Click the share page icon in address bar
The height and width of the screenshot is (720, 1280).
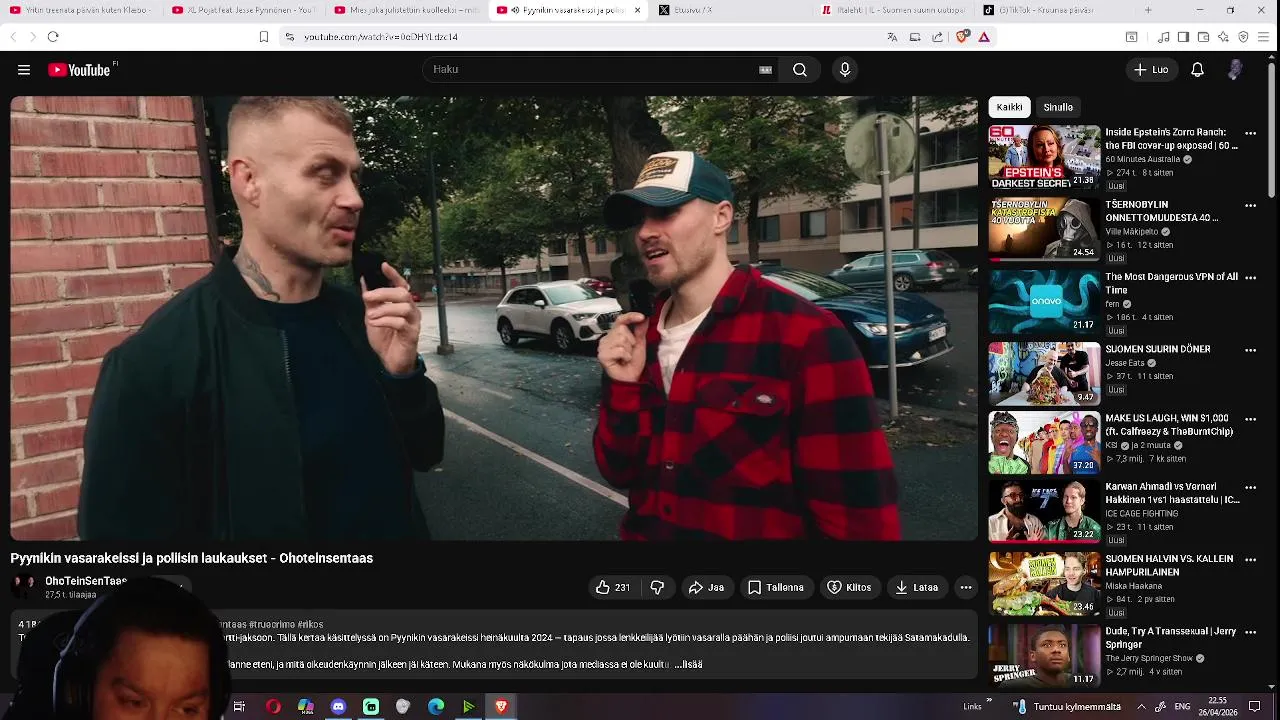tap(937, 37)
